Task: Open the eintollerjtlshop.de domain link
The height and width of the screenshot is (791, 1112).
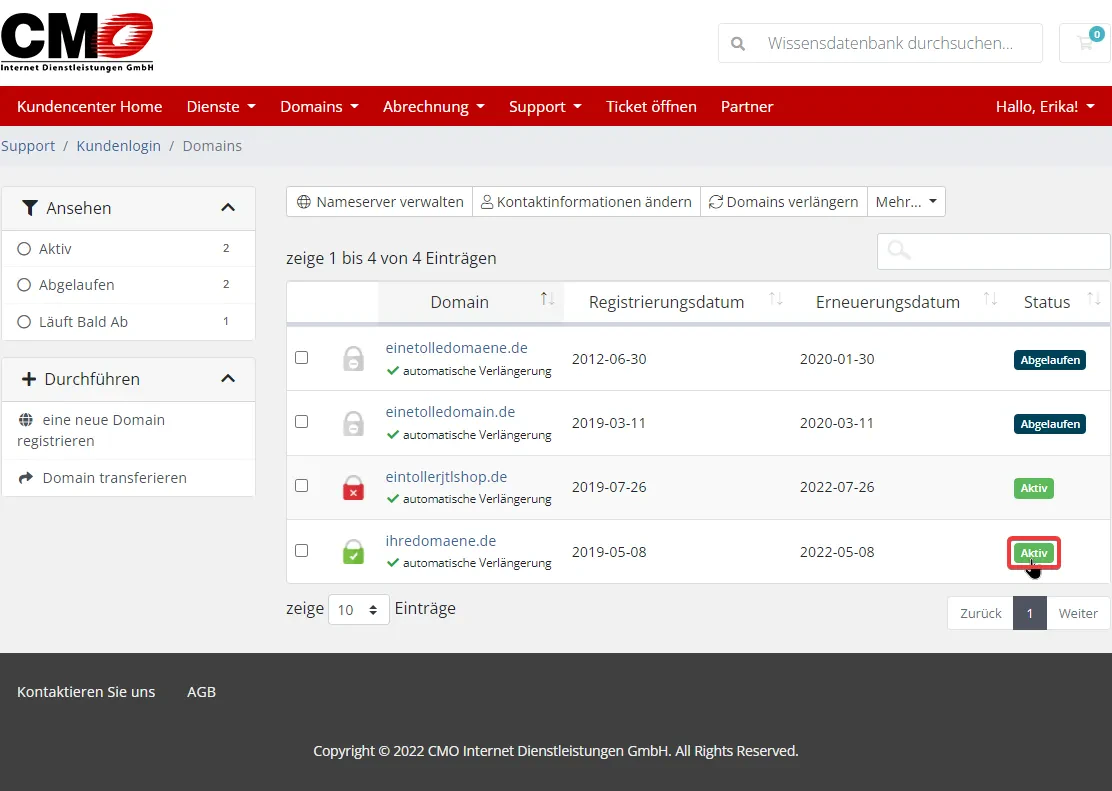Action: pyautogui.click(x=446, y=477)
